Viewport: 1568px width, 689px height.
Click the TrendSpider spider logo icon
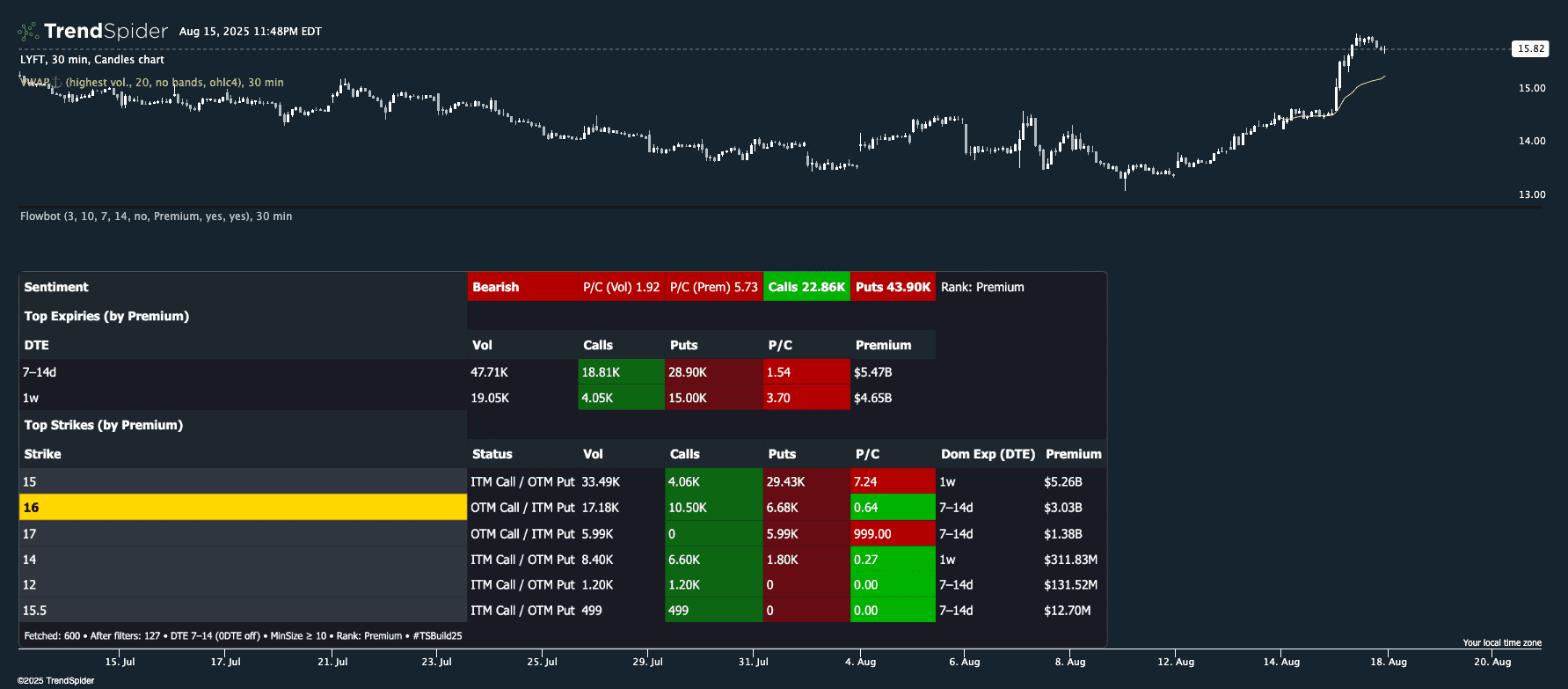click(28, 32)
